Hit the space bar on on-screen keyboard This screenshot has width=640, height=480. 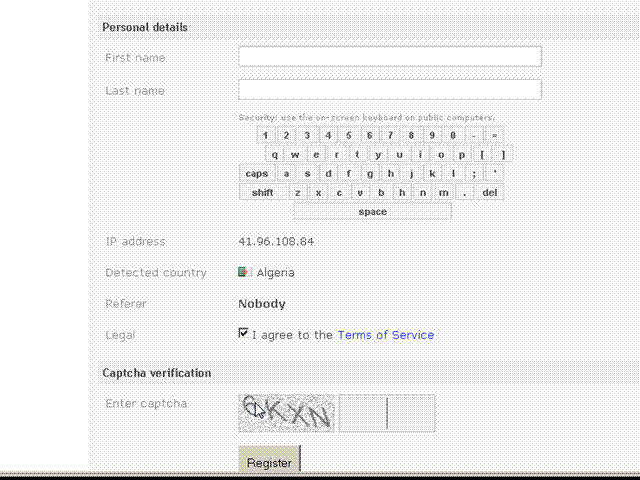tap(372, 211)
